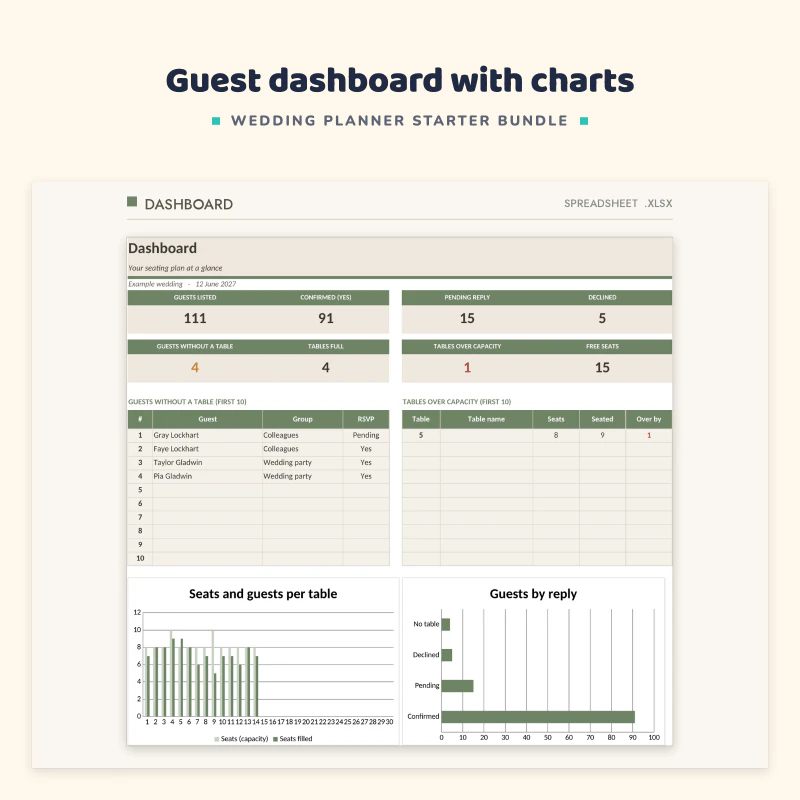This screenshot has height=800, width=800.
Task: Select the Free Seats value 15
Action: point(602,367)
